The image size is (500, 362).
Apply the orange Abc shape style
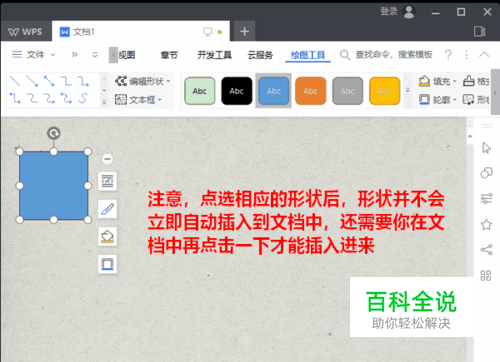coord(310,91)
